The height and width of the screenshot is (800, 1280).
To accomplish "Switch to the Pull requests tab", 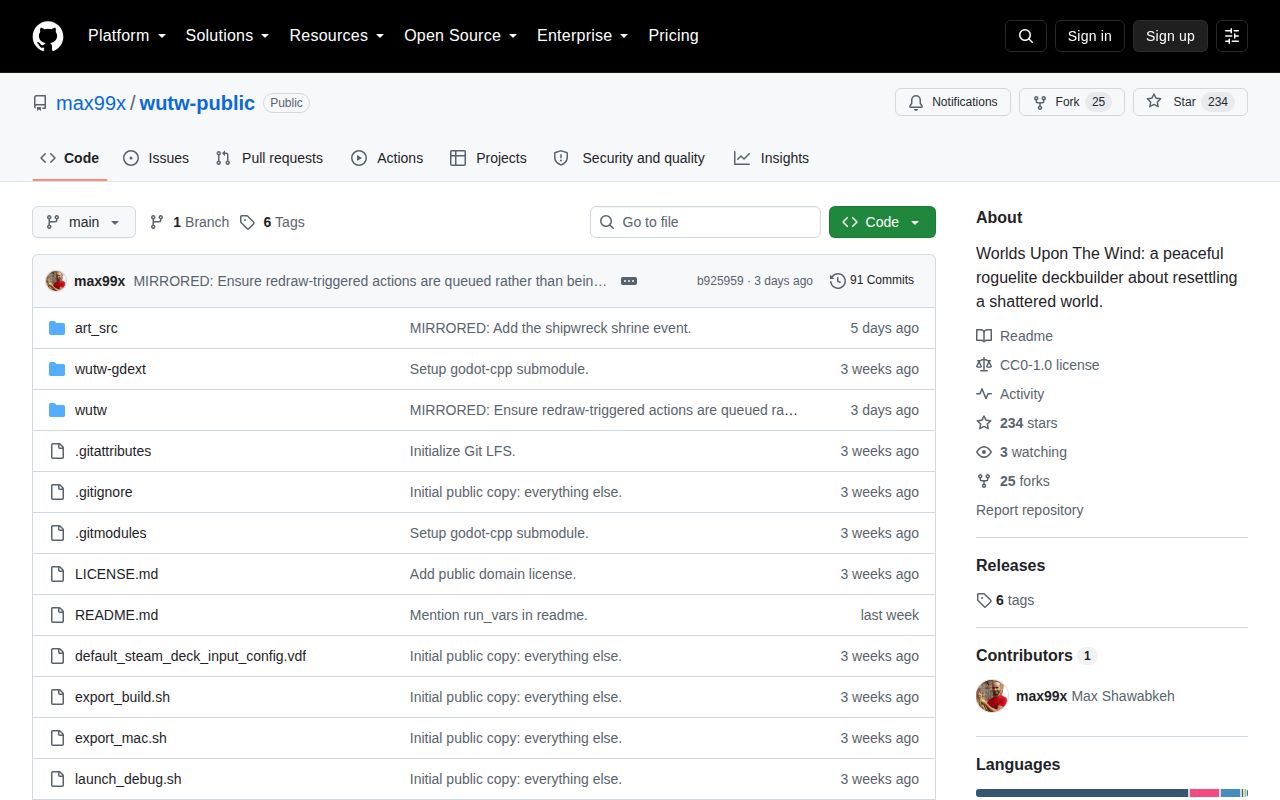I will [x=269, y=158].
